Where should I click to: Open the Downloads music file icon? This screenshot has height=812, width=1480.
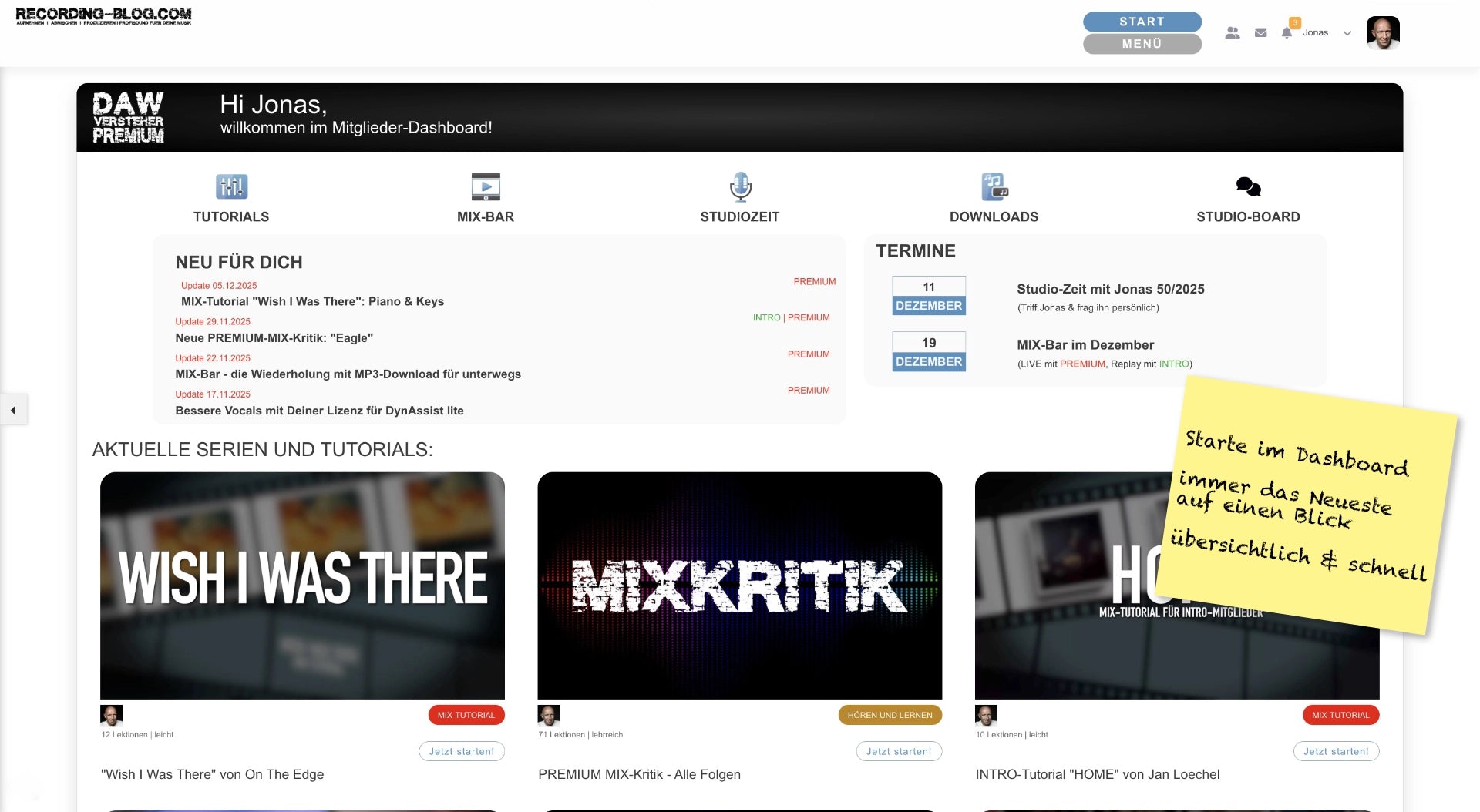pyautogui.click(x=994, y=187)
